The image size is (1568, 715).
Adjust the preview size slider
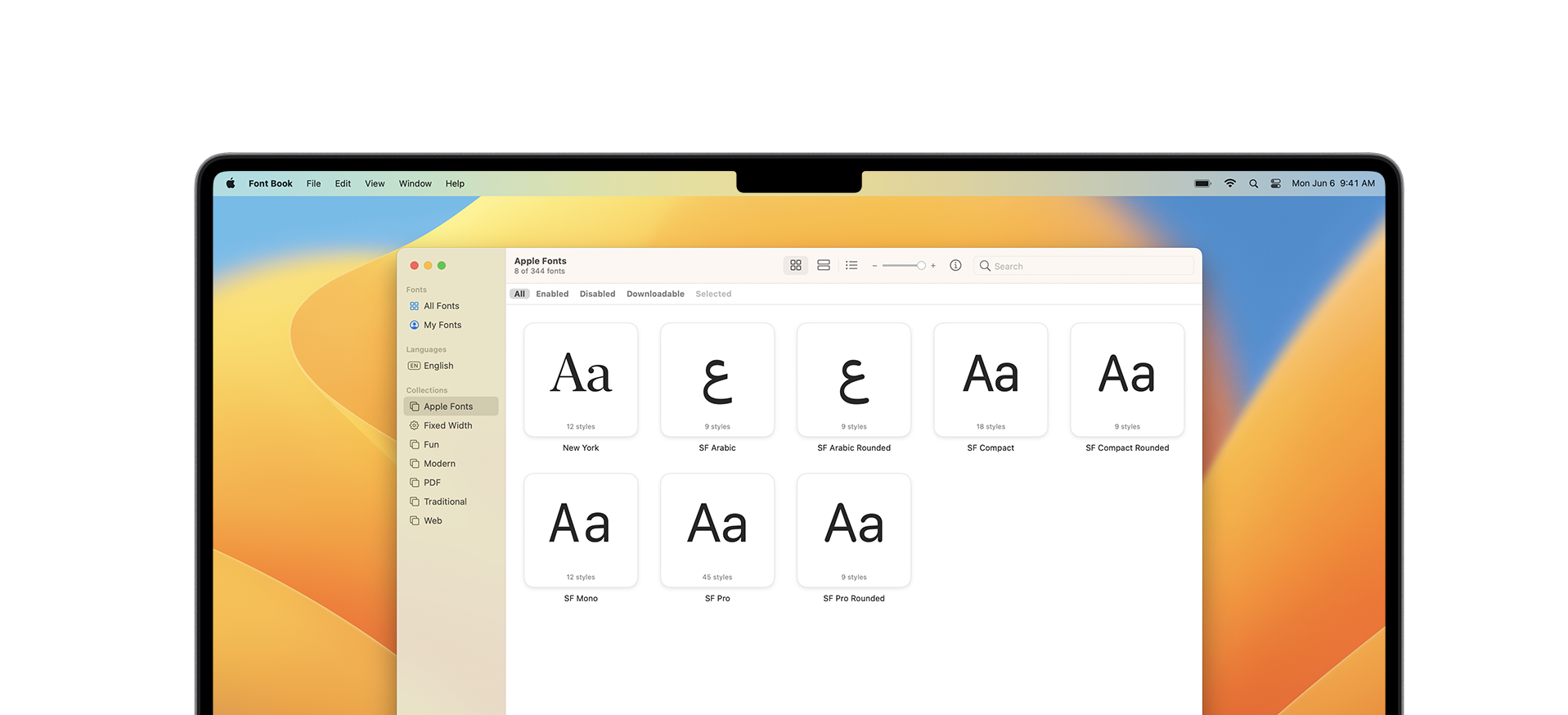920,266
